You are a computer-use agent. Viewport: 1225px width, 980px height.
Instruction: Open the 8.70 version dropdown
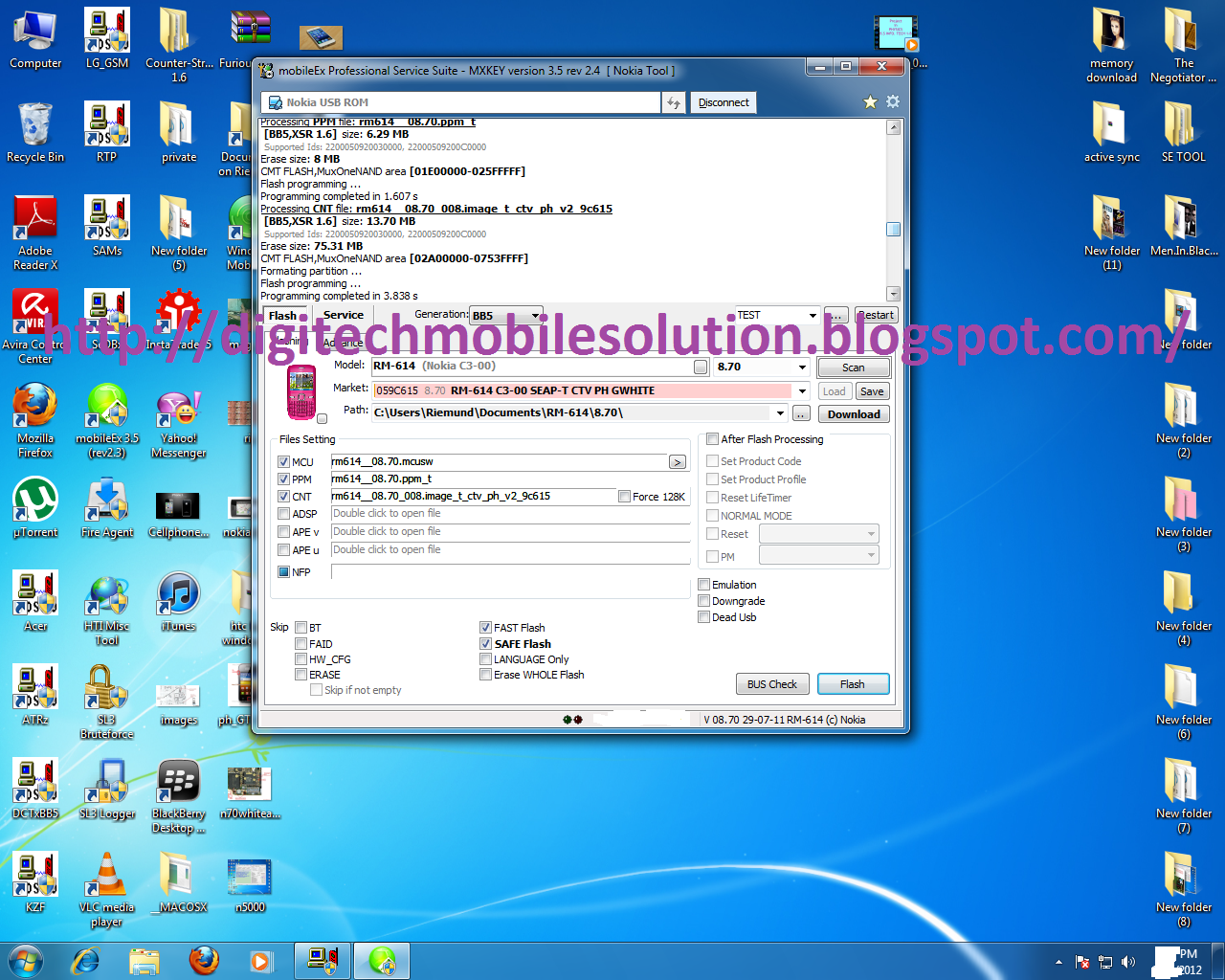(802, 367)
